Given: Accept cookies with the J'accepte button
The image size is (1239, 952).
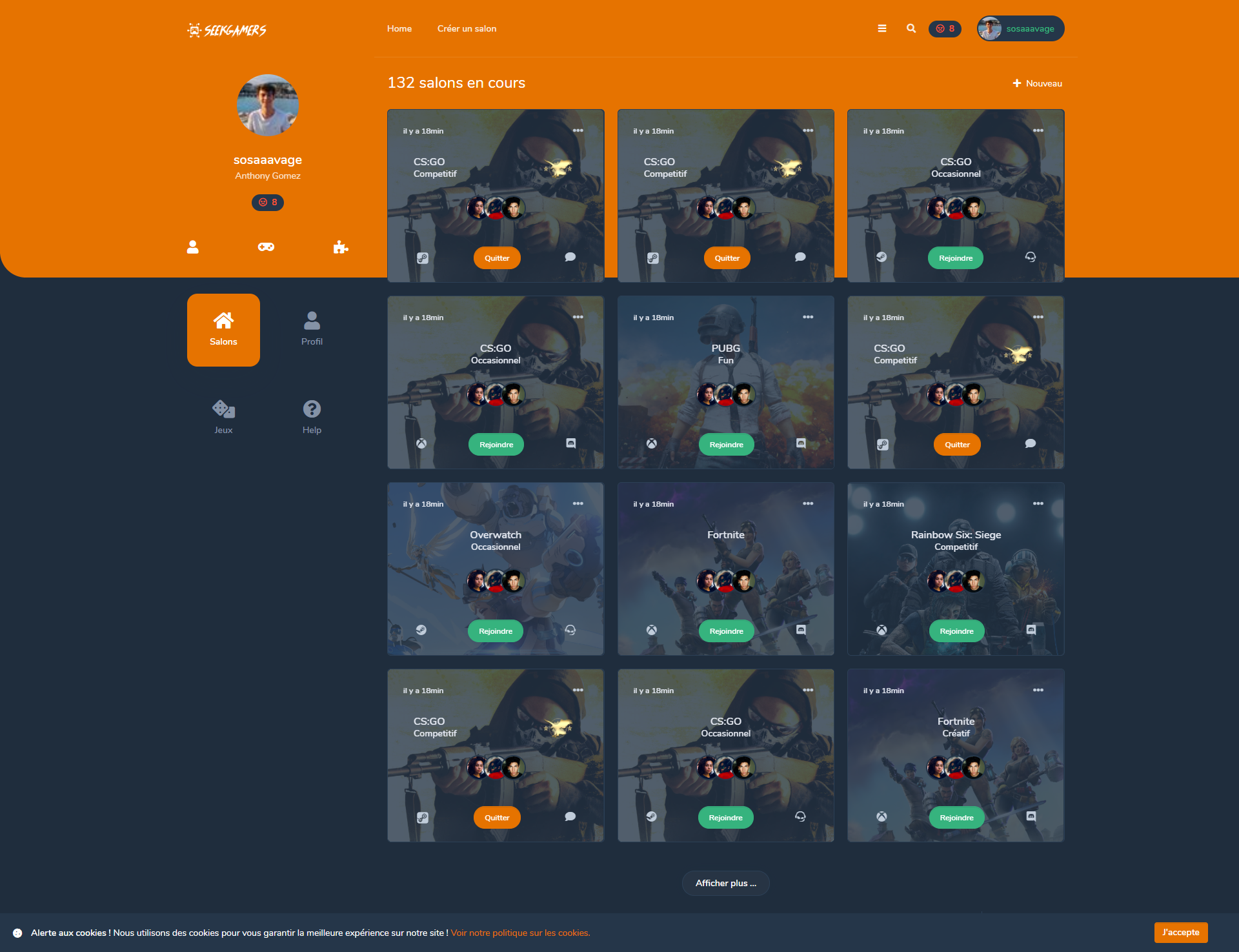Looking at the screenshot, I should pos(1181,933).
